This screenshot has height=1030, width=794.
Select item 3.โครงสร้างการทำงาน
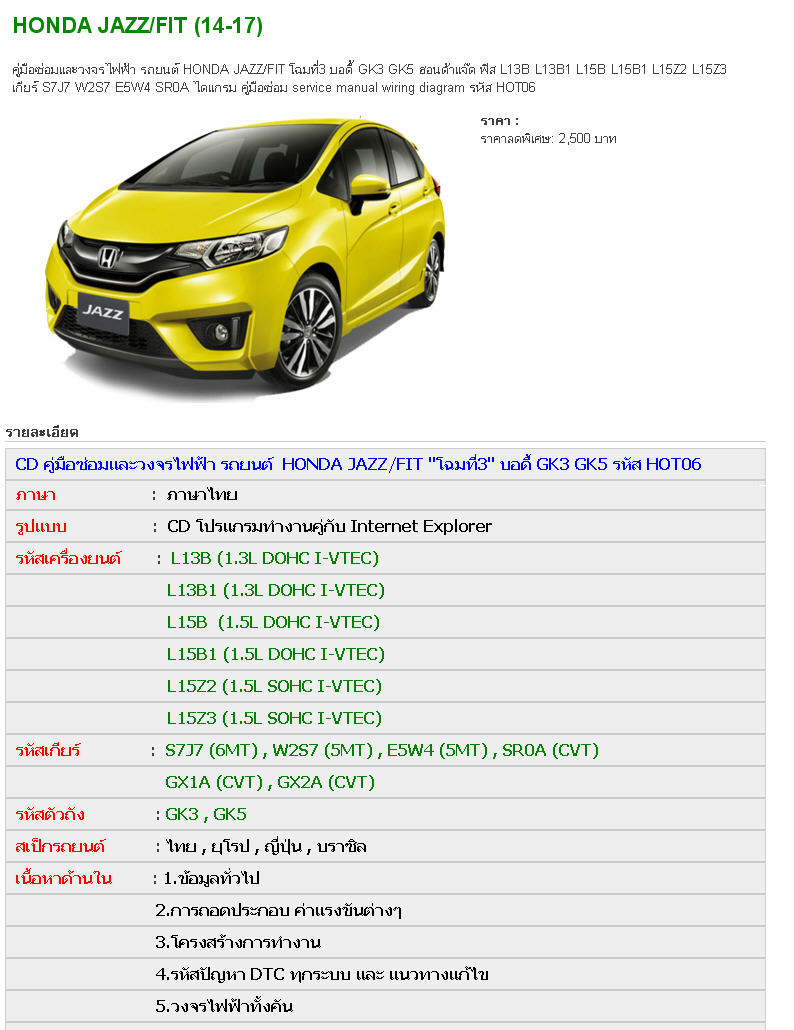point(238,942)
